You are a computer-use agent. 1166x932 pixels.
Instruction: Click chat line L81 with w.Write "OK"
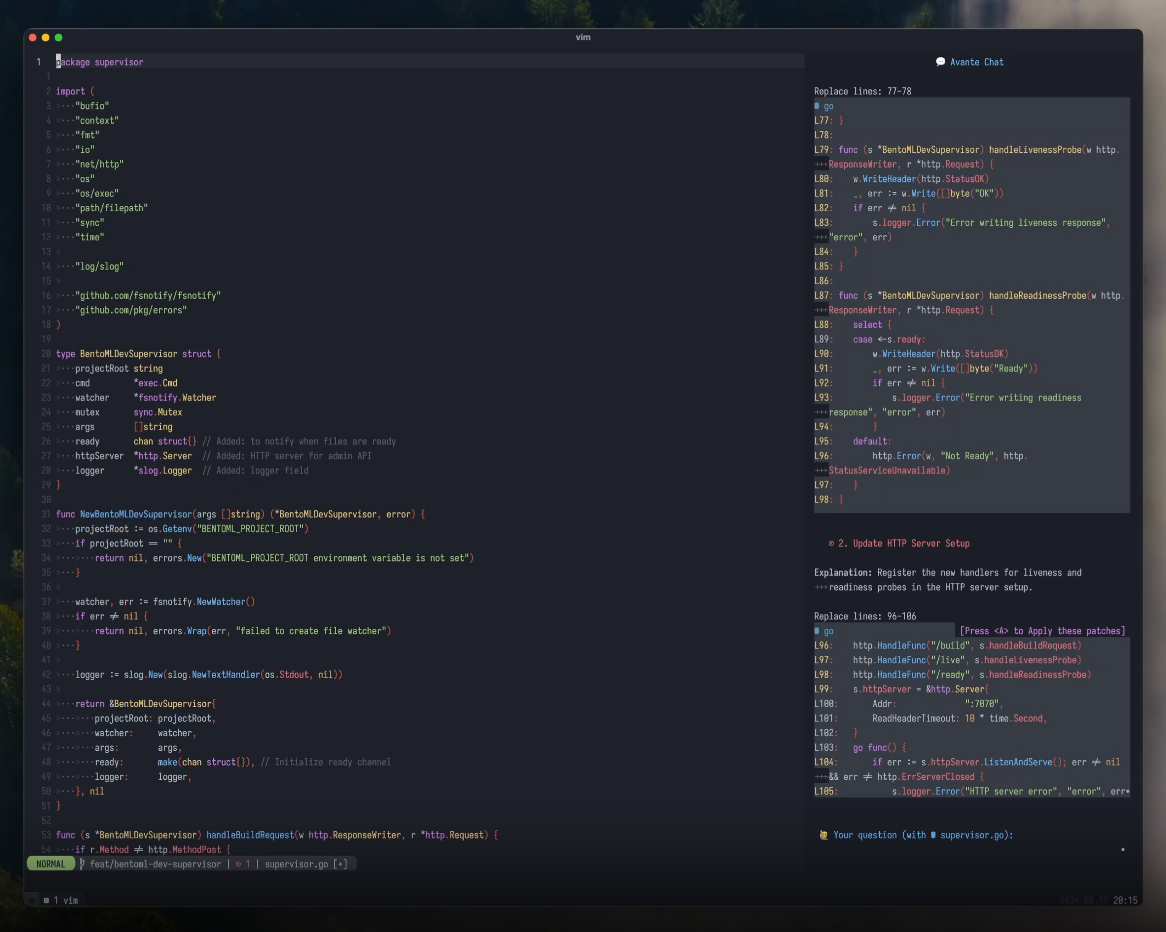[x=909, y=193]
